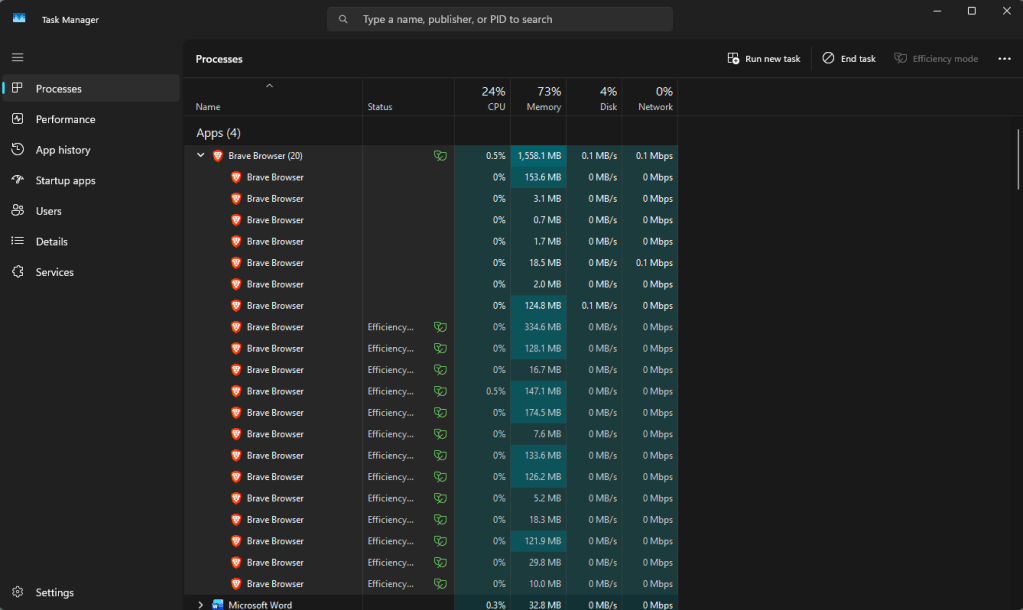Open the three-dot more options menu
Image resolution: width=1023 pixels, height=610 pixels.
point(1004,59)
